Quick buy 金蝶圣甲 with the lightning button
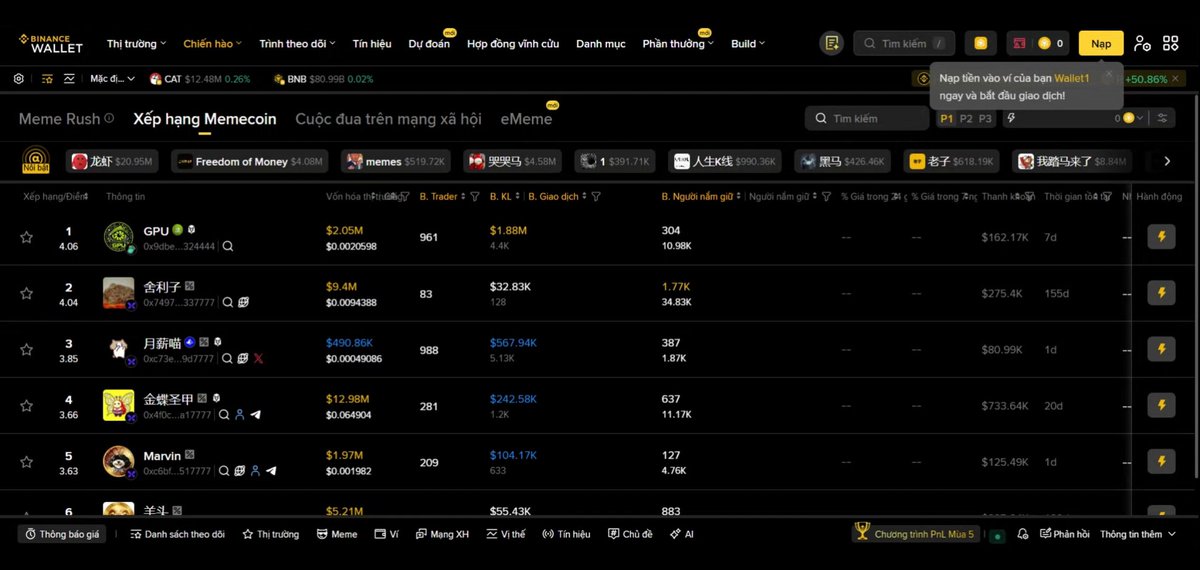The image size is (1200, 570). point(1161,405)
